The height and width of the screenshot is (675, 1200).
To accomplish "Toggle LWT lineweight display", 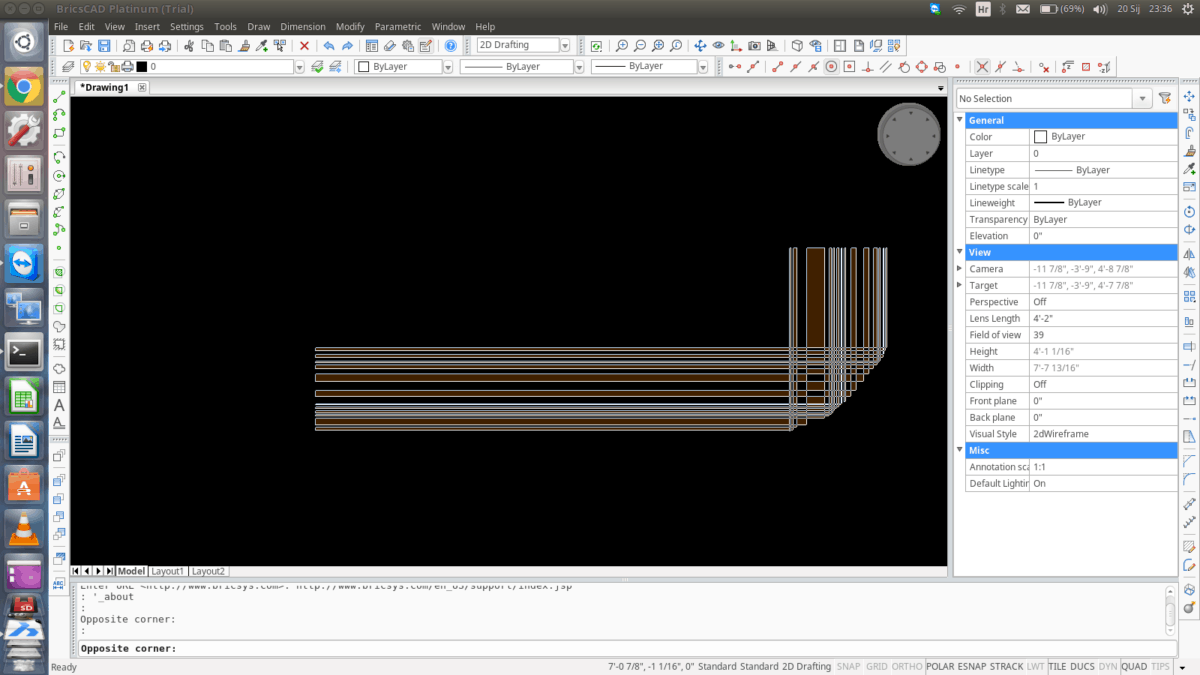I will click(x=1035, y=666).
